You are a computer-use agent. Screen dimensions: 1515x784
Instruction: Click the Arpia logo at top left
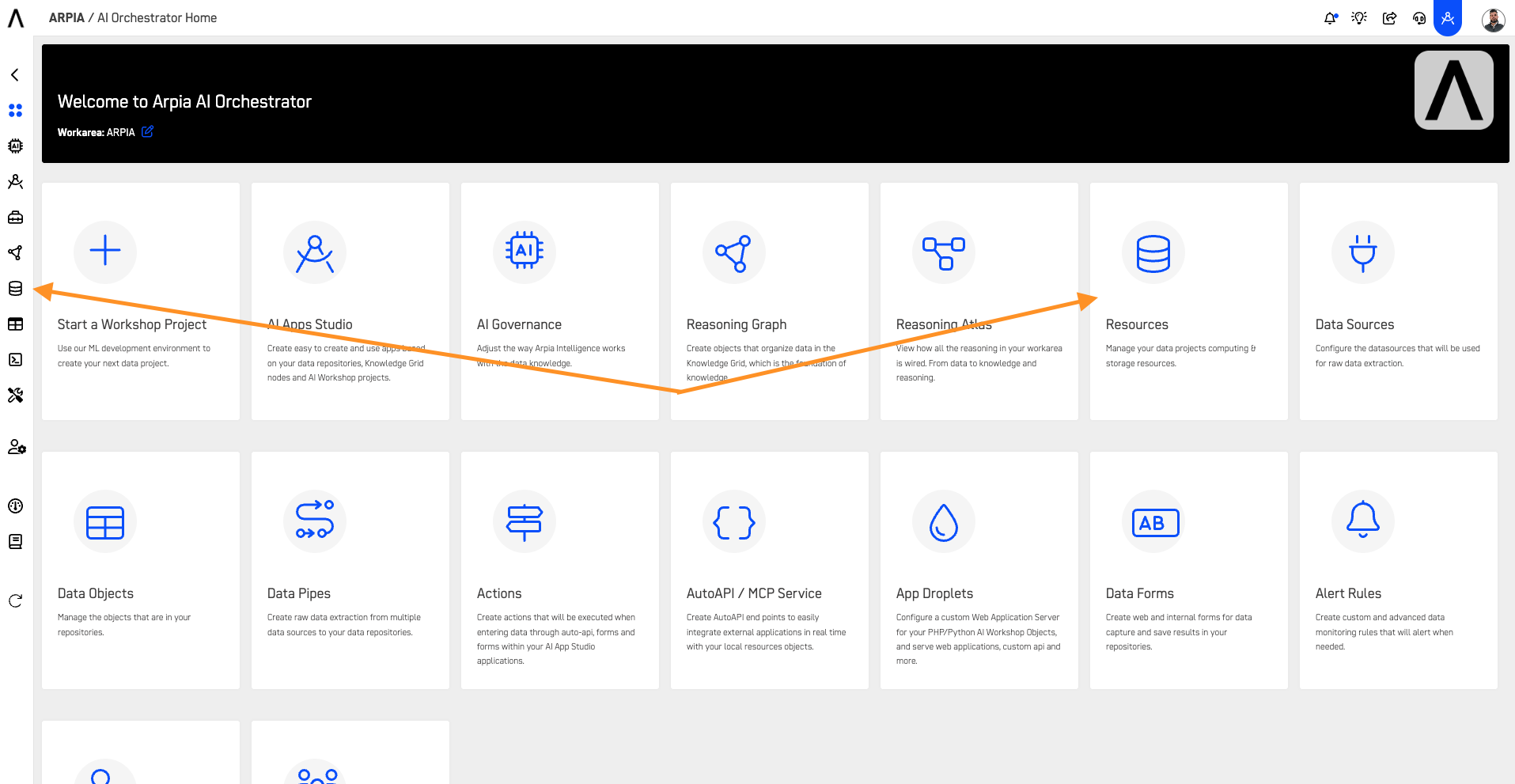(16, 18)
